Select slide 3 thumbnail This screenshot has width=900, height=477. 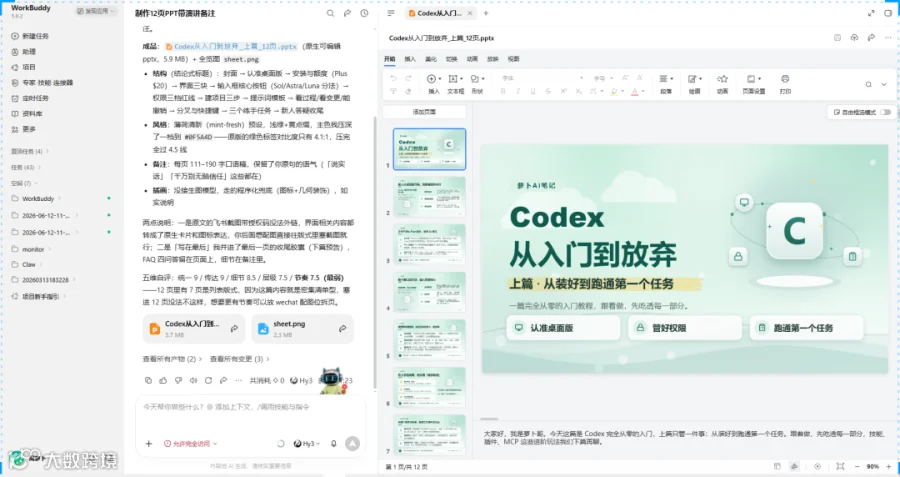coord(429,243)
